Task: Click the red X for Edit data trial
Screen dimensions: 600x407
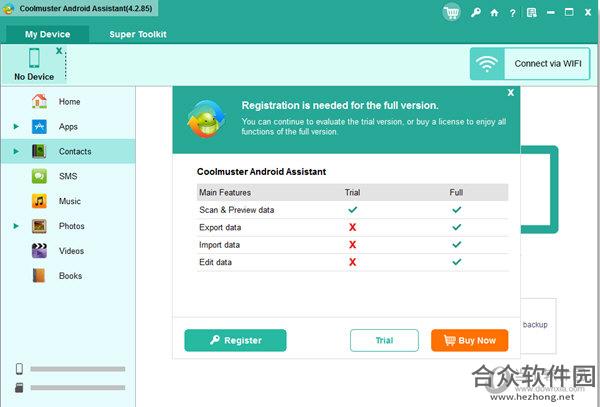Action: click(352, 262)
